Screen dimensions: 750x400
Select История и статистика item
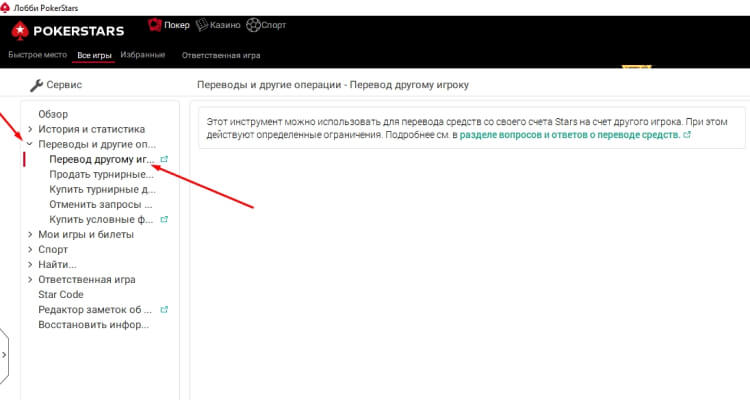[x=91, y=129]
